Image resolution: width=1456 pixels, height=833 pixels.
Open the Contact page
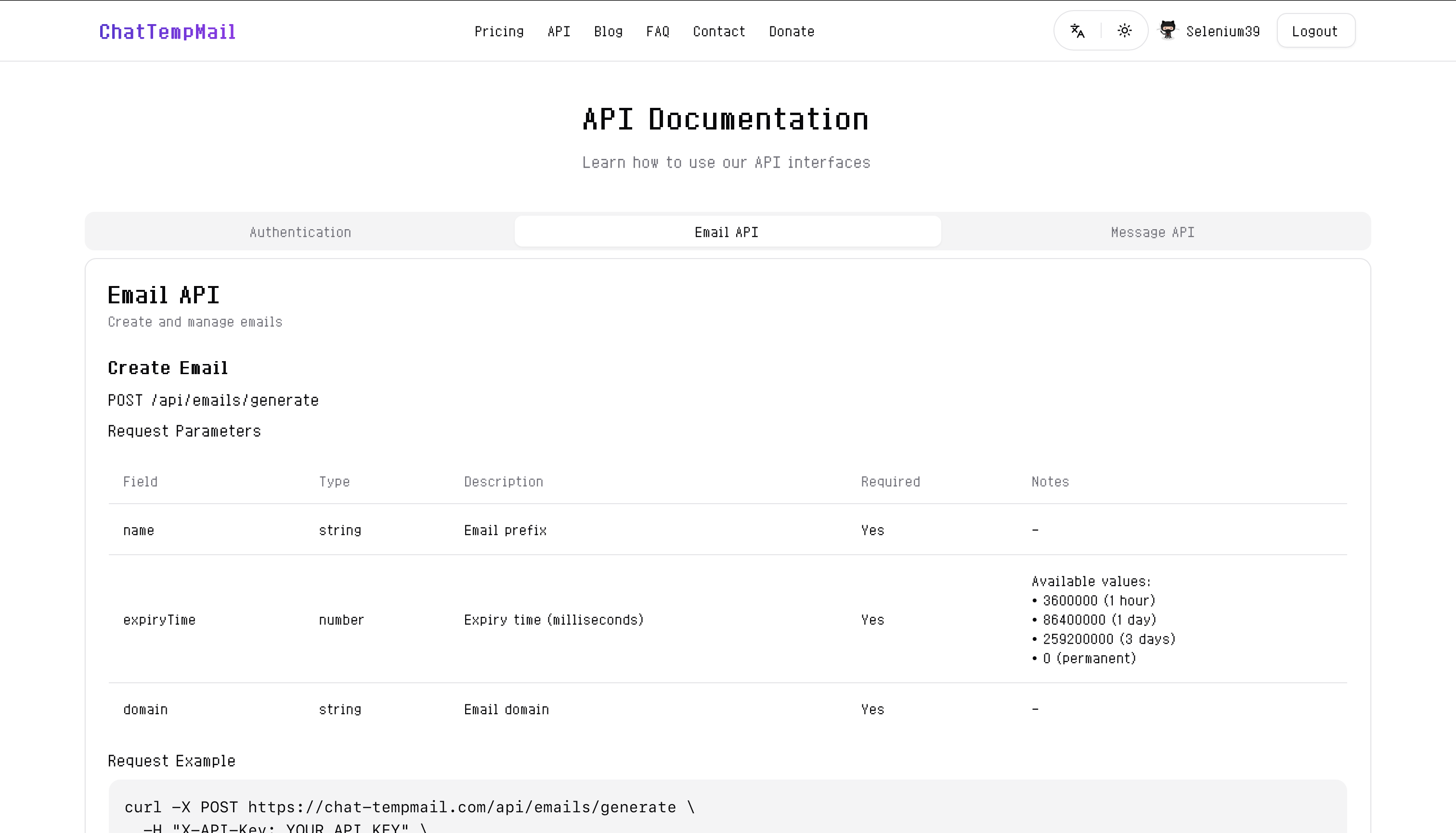coord(718,31)
